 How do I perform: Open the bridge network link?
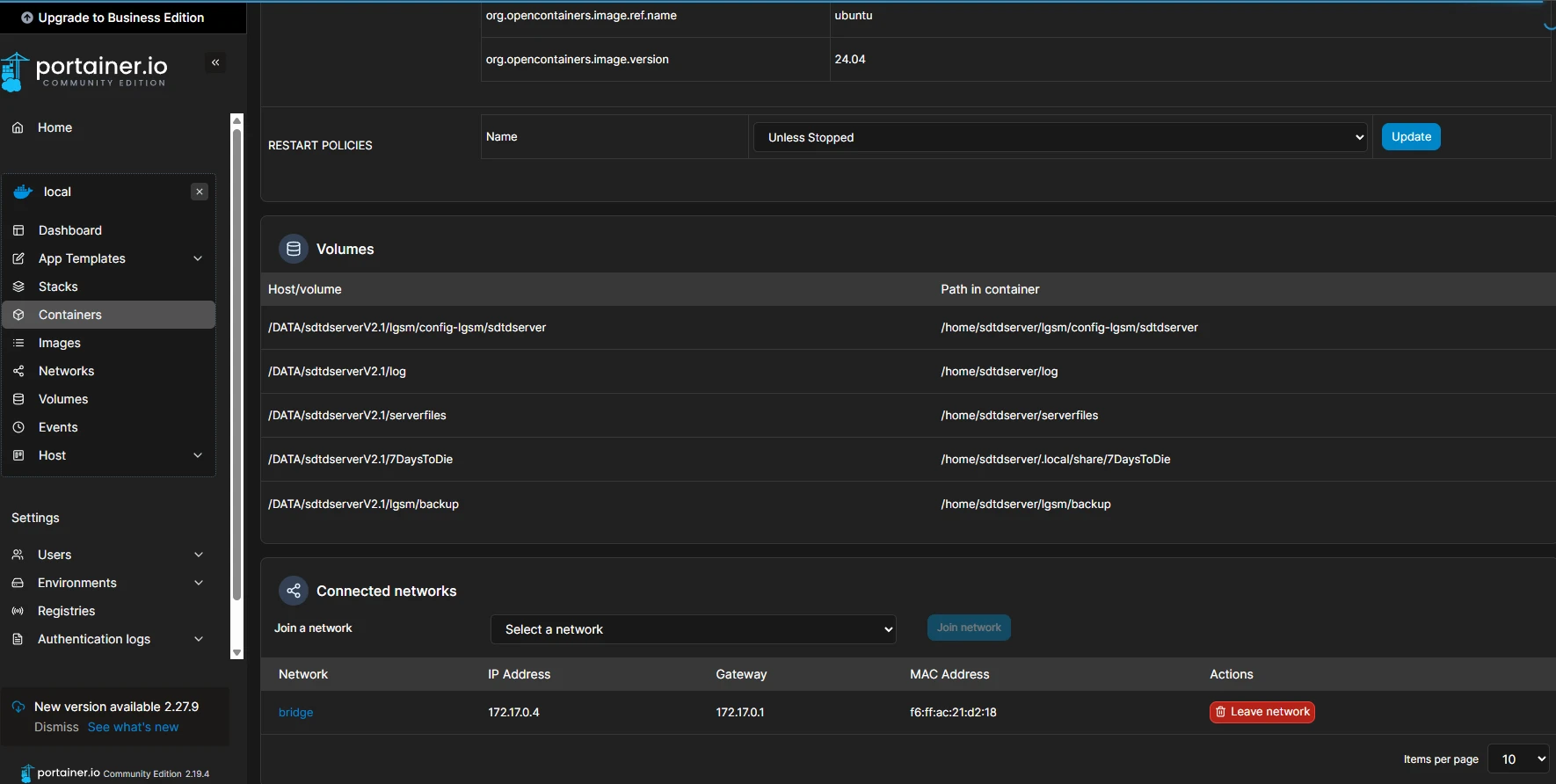pos(295,712)
